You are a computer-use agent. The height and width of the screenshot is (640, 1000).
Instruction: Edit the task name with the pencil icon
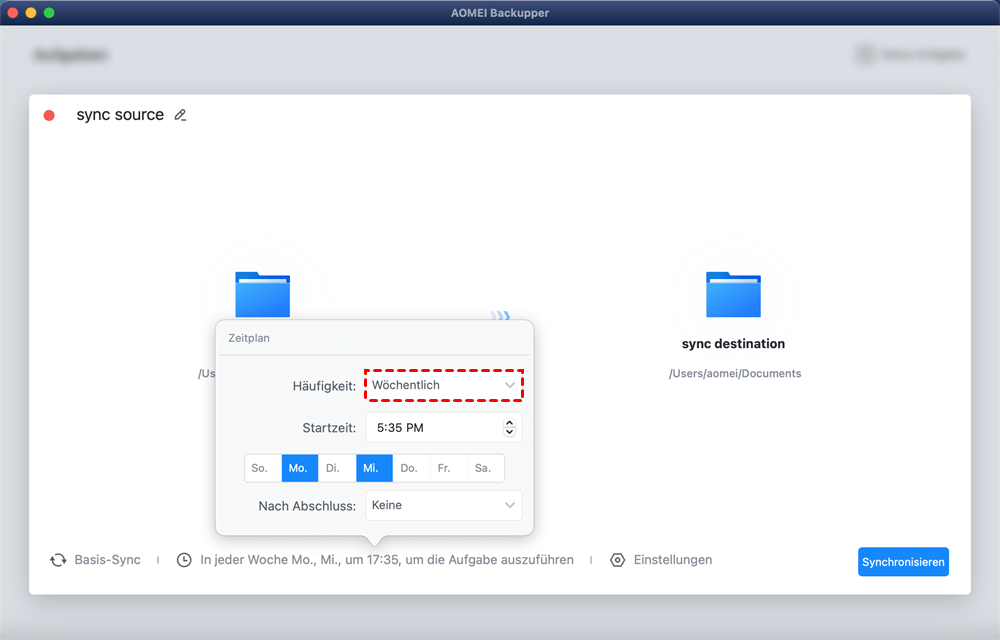[x=180, y=115]
